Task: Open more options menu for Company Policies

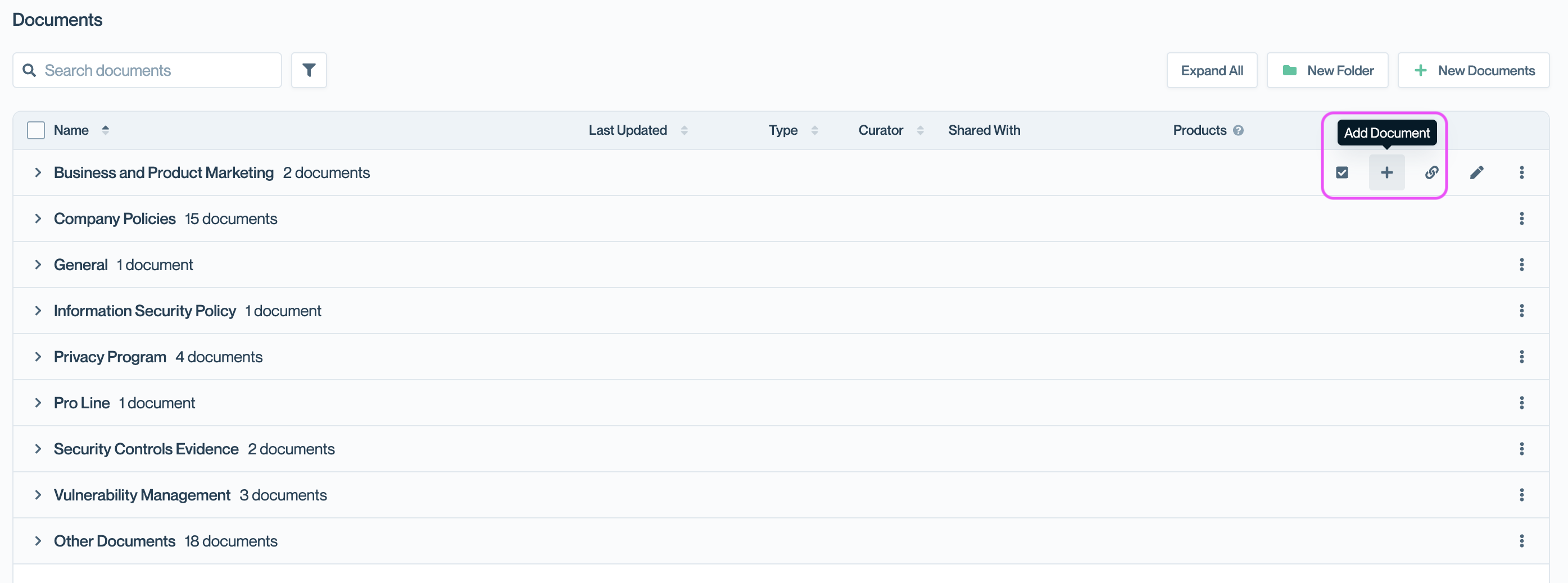Action: click(x=1521, y=218)
